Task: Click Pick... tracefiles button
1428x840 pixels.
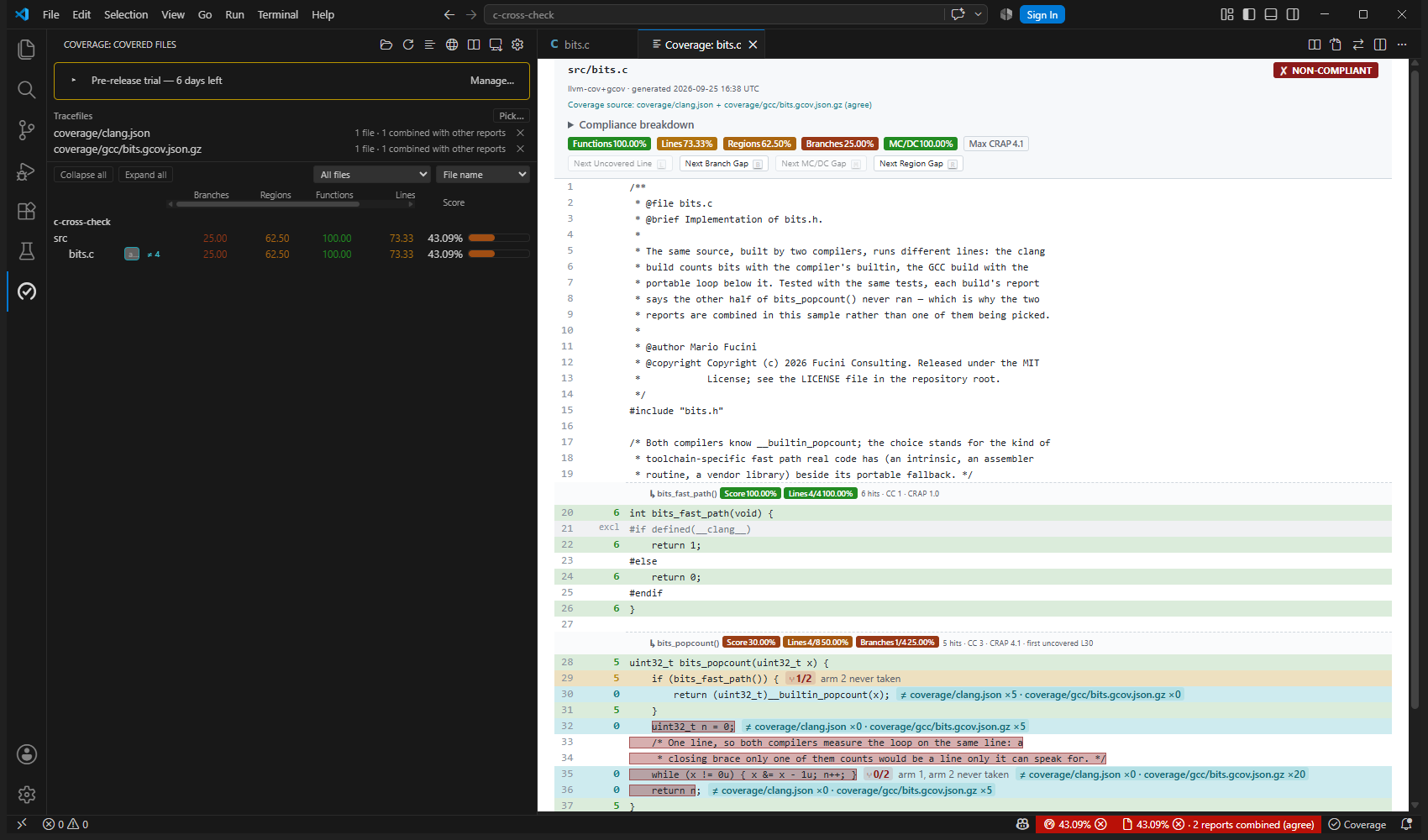Action: click(512, 116)
